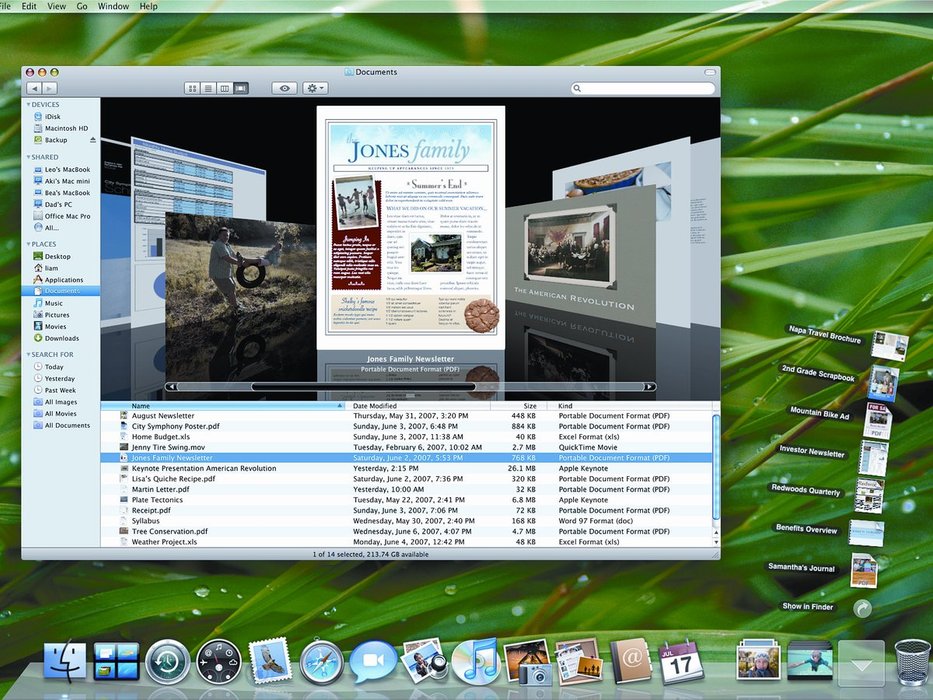Collapse the SEARCH FOR sidebar section
The height and width of the screenshot is (700, 933).
[x=28, y=354]
